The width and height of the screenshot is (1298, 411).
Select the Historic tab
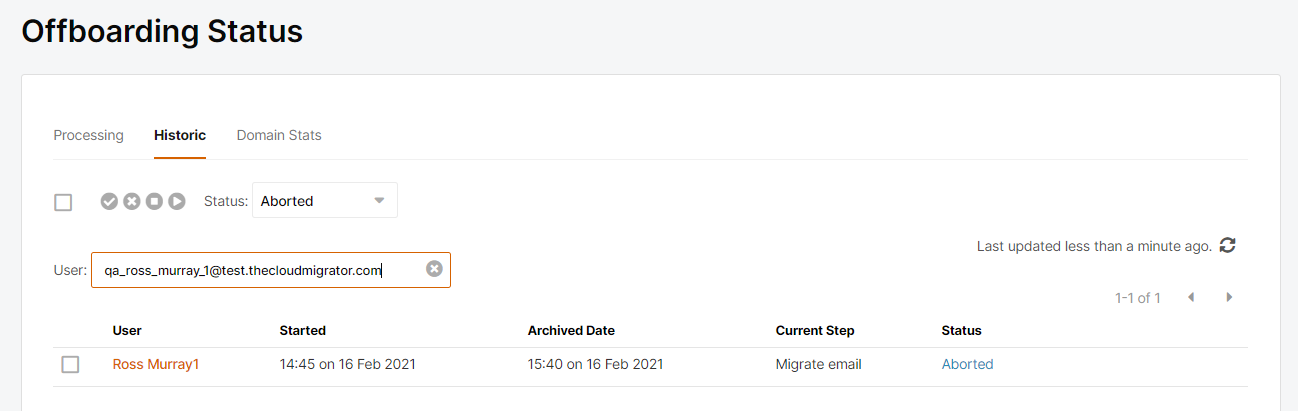pos(180,135)
